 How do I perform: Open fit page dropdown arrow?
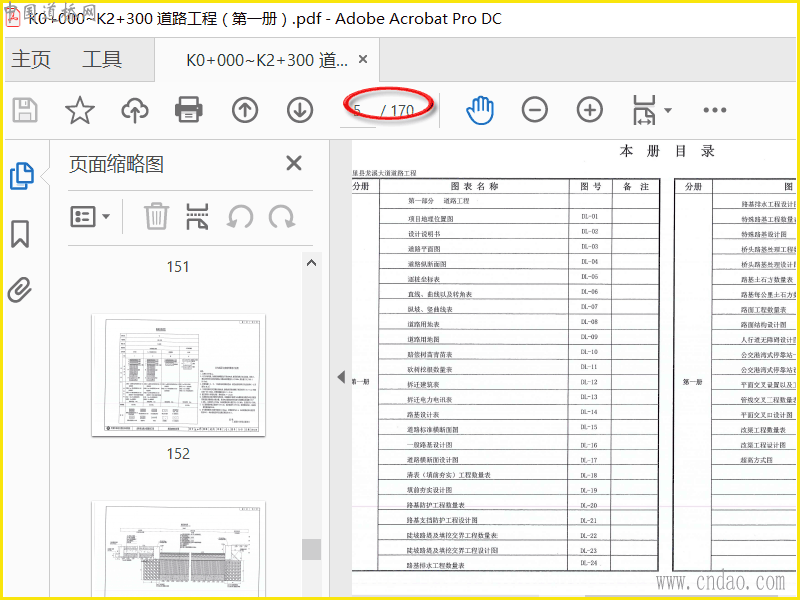668,110
